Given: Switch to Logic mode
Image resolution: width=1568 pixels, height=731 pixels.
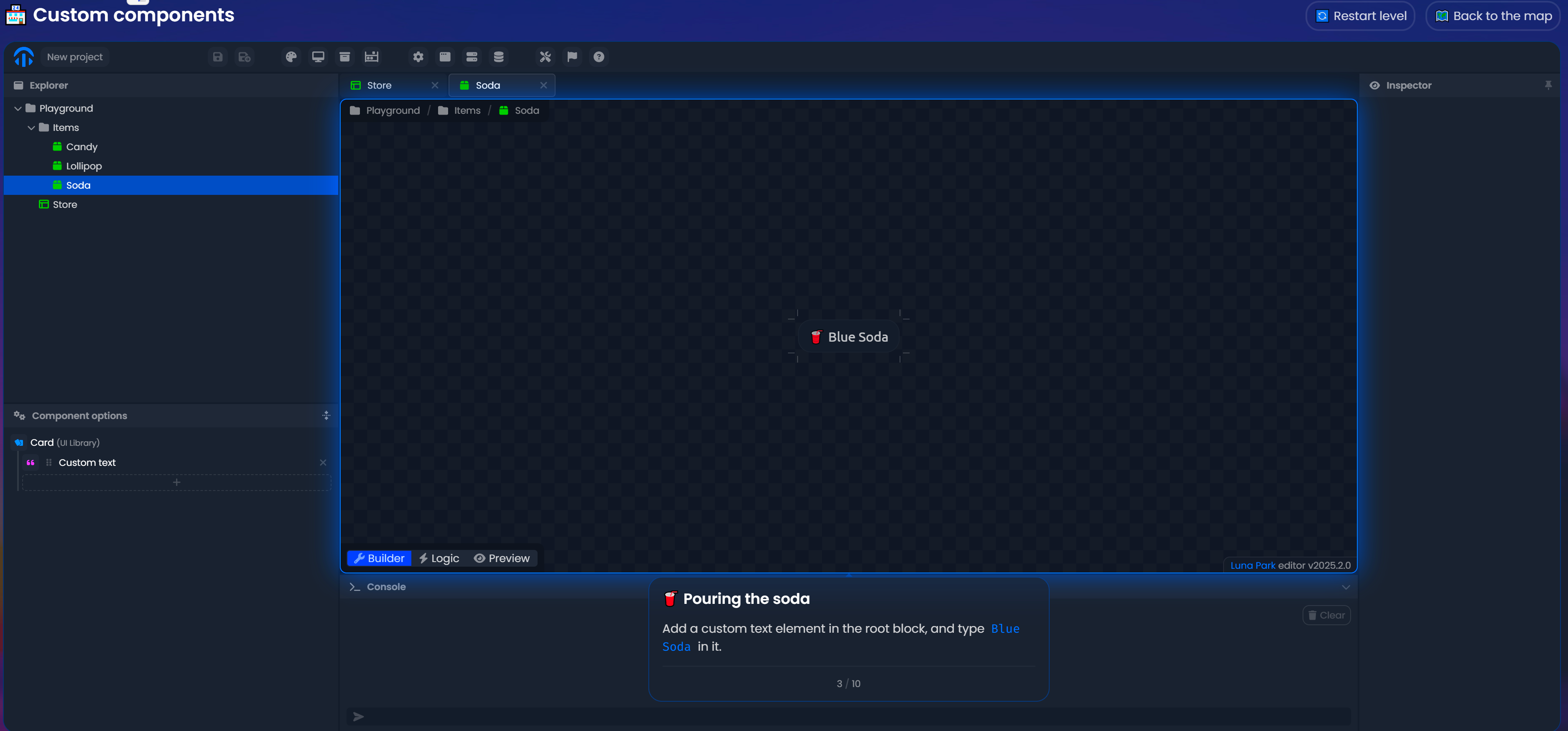Looking at the screenshot, I should click(439, 558).
